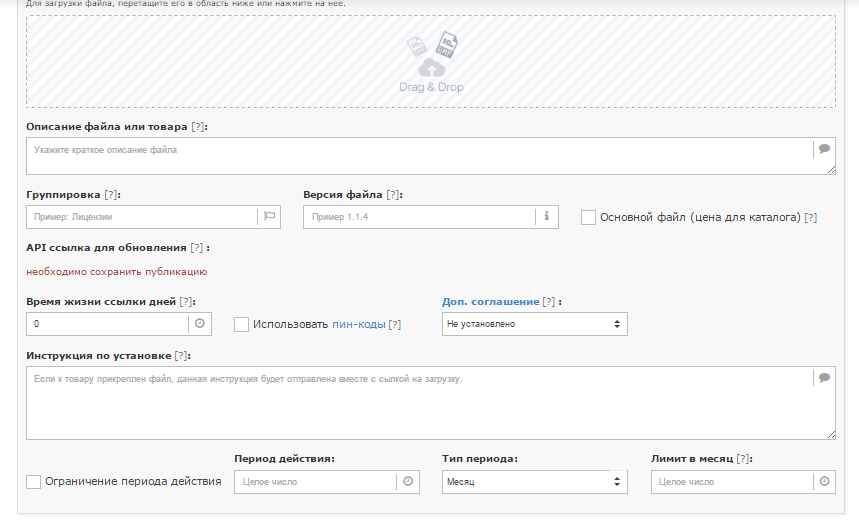Open Тип периода dropdown showing Месяц

[535, 481]
